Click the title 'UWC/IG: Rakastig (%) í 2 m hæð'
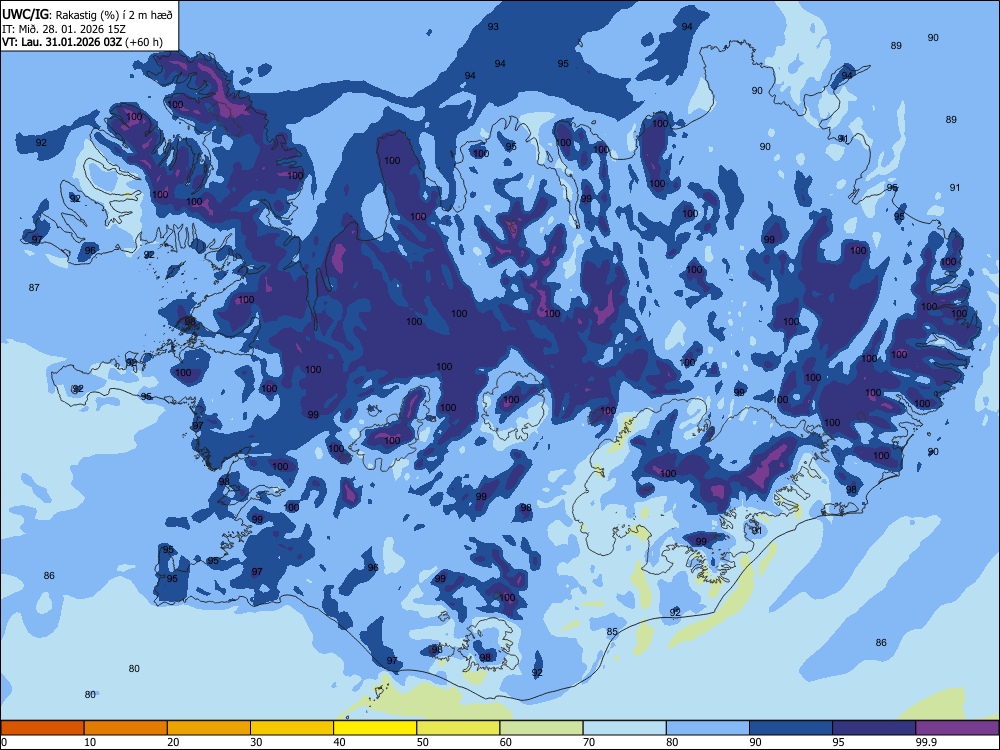Image resolution: width=1000 pixels, height=750 pixels. point(87,14)
